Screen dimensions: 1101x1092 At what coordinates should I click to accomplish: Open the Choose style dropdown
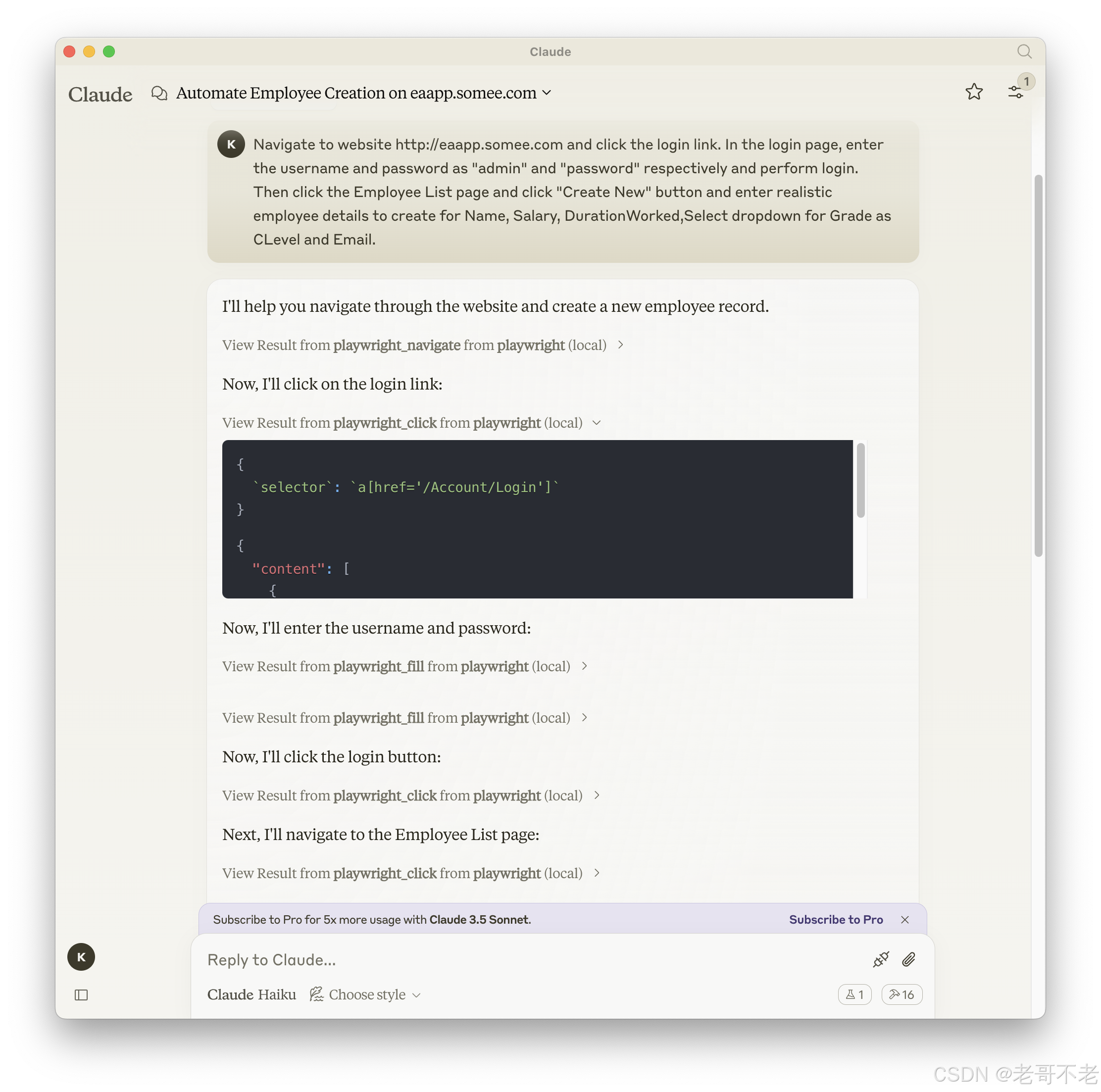click(x=366, y=994)
